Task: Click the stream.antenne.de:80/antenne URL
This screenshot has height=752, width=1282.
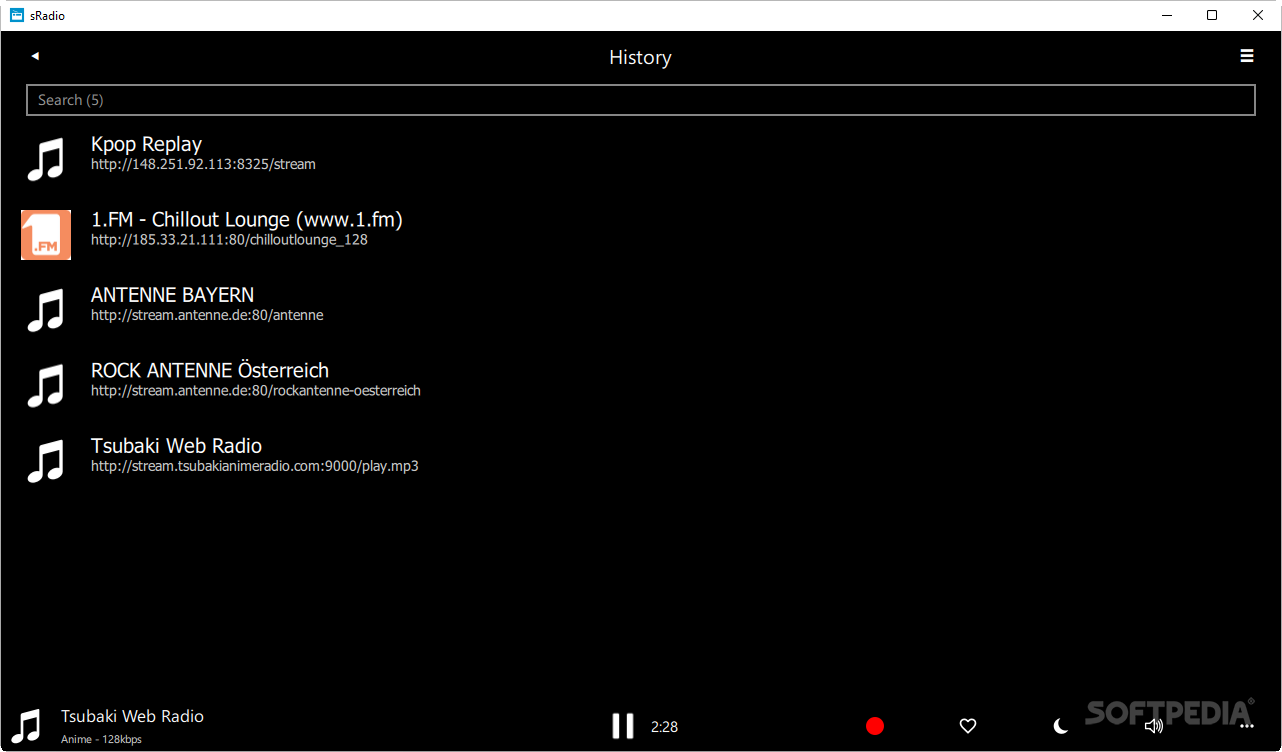Action: point(207,315)
